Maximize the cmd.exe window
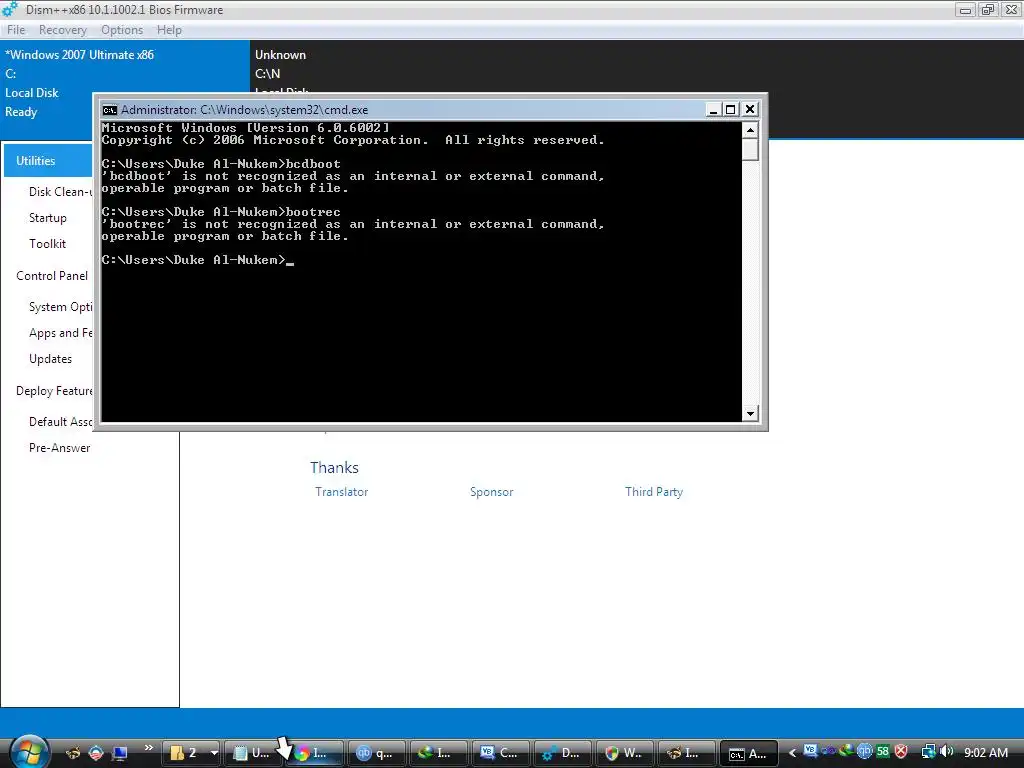The height and width of the screenshot is (768, 1024). (x=731, y=110)
